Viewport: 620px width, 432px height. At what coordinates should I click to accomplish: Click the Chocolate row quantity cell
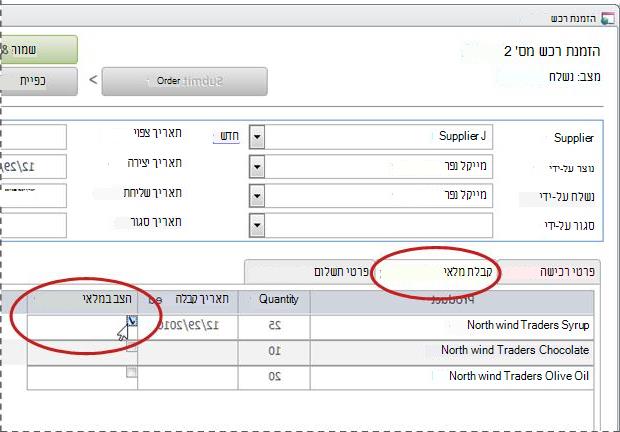tap(274, 352)
